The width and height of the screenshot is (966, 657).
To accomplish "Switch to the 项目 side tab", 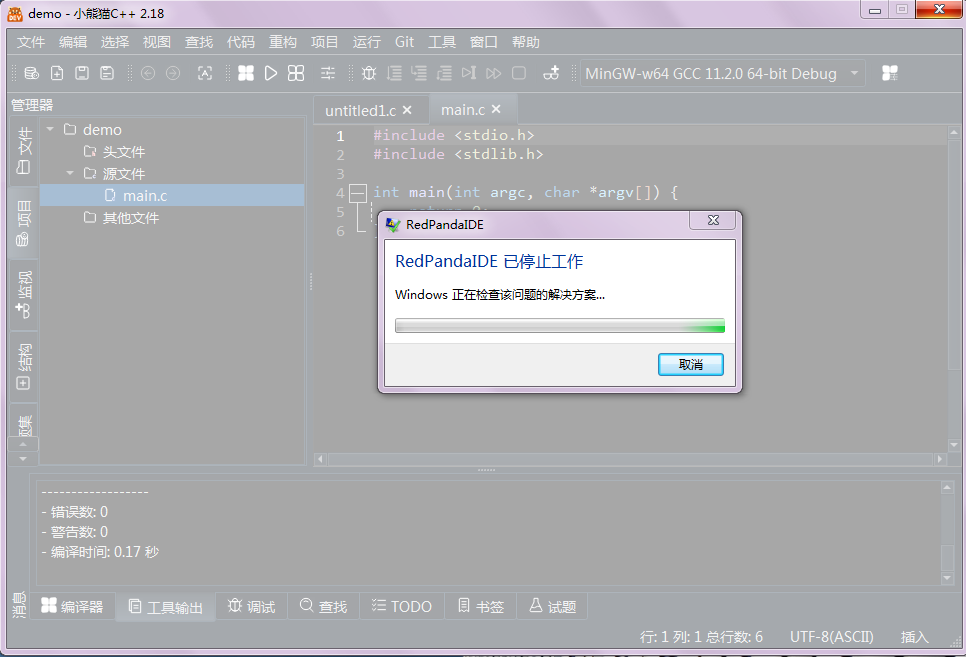I will tap(23, 222).
